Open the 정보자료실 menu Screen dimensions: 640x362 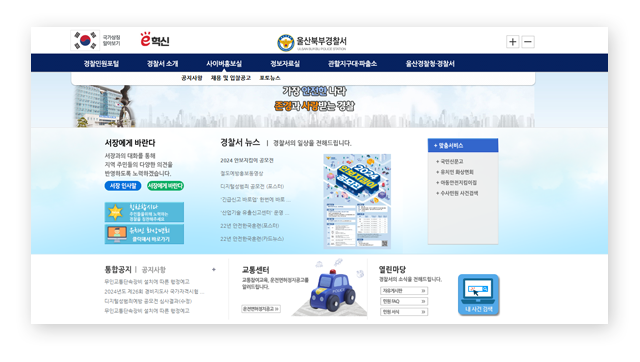[285, 64]
